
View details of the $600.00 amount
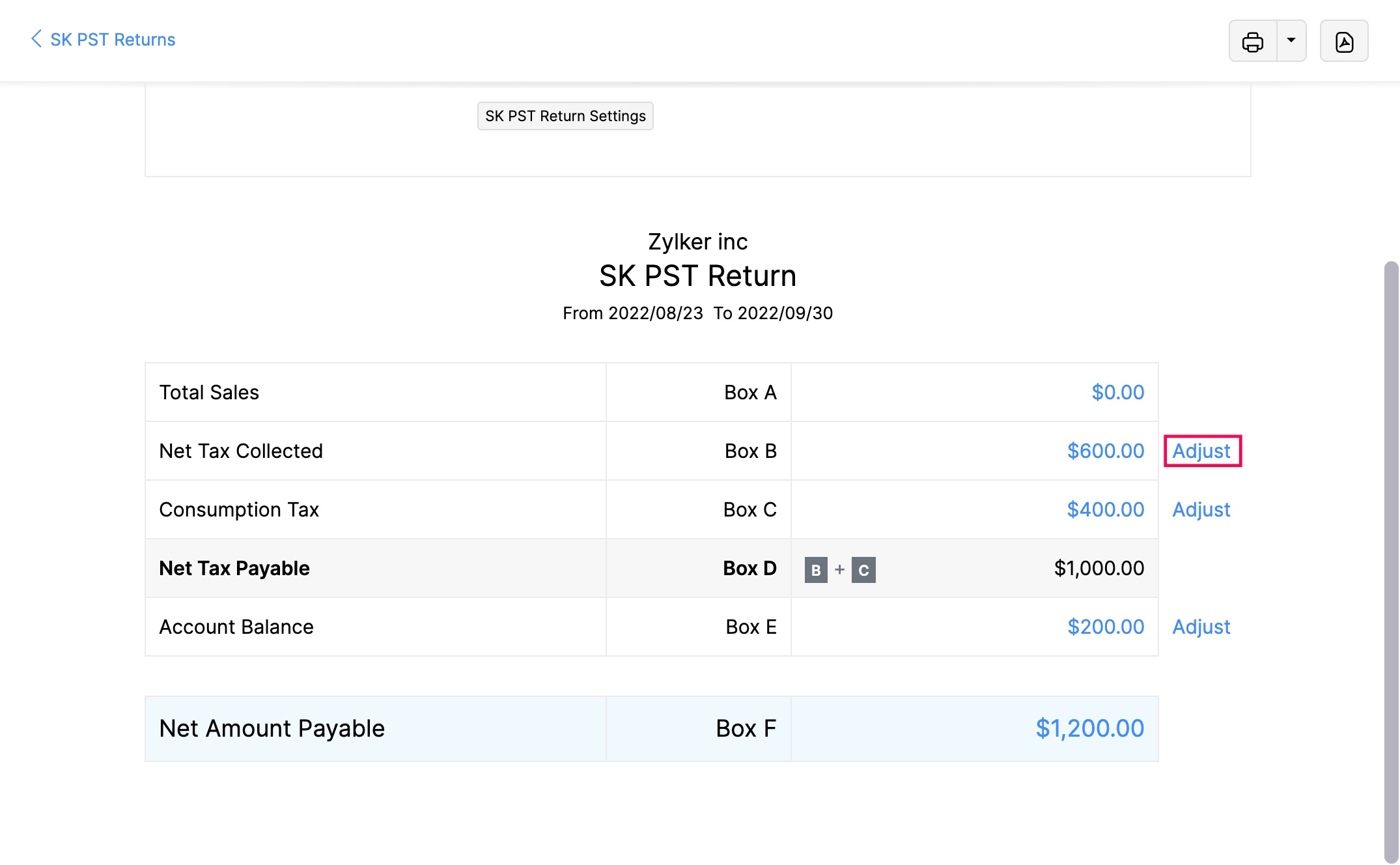(1105, 451)
